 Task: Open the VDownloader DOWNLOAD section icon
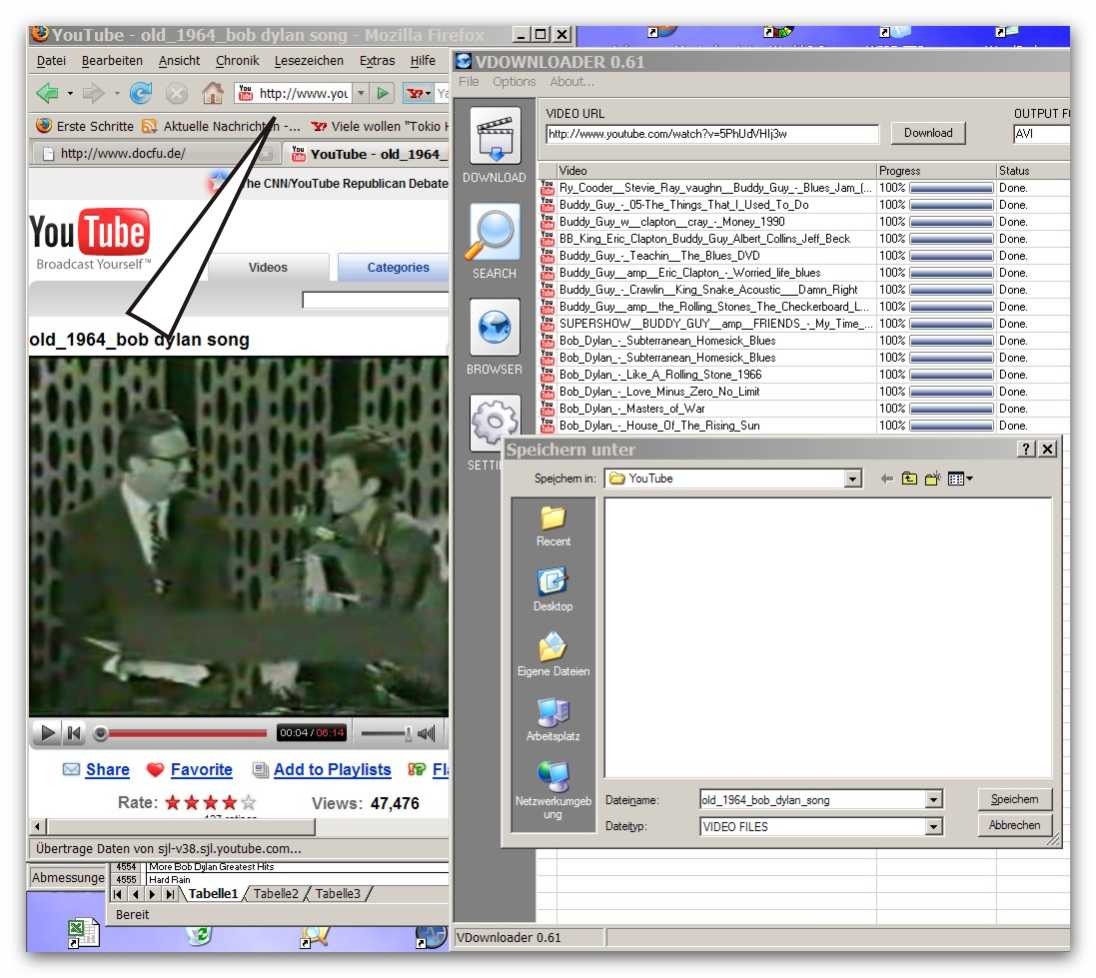(495, 136)
